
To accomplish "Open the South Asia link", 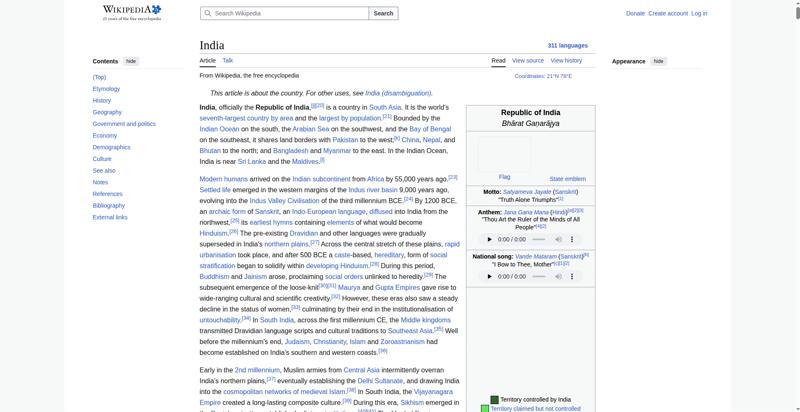I will pyautogui.click(x=385, y=108).
